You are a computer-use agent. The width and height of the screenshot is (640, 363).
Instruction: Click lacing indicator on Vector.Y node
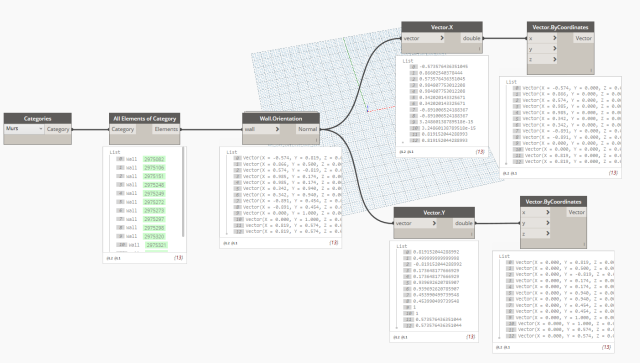tap(471, 234)
